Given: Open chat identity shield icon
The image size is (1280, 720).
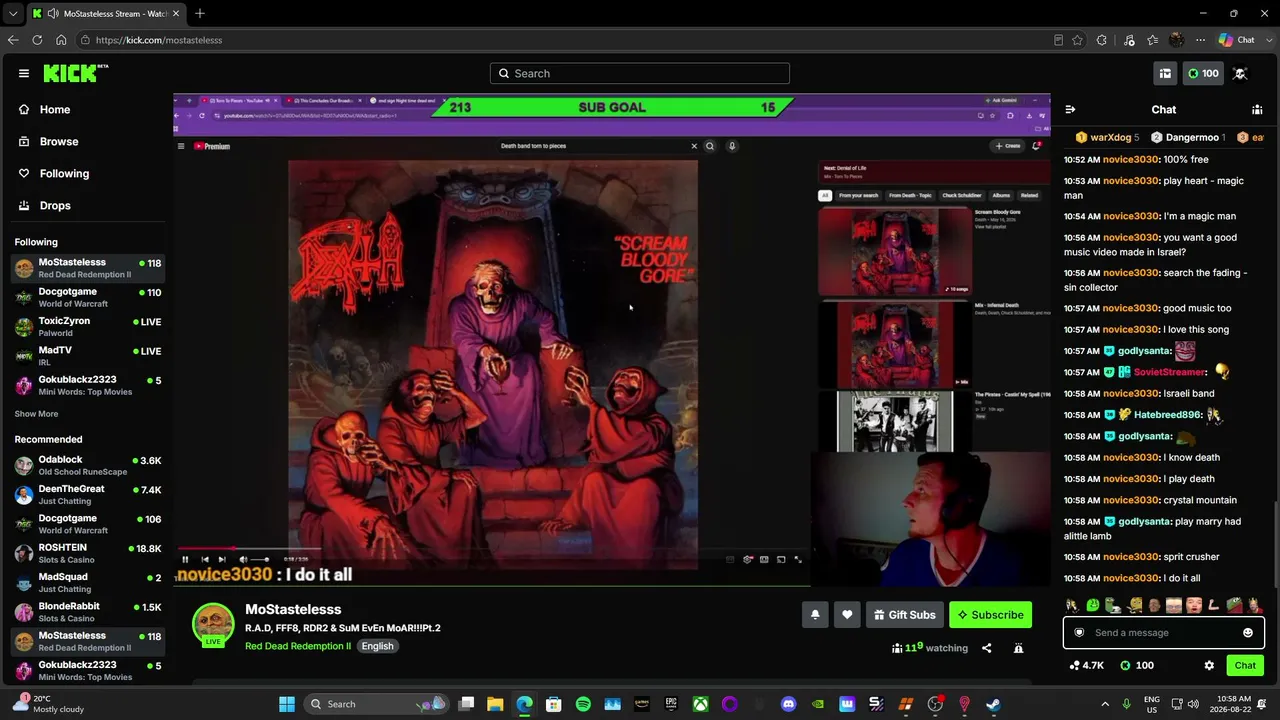Looking at the screenshot, I should click(x=1079, y=633).
